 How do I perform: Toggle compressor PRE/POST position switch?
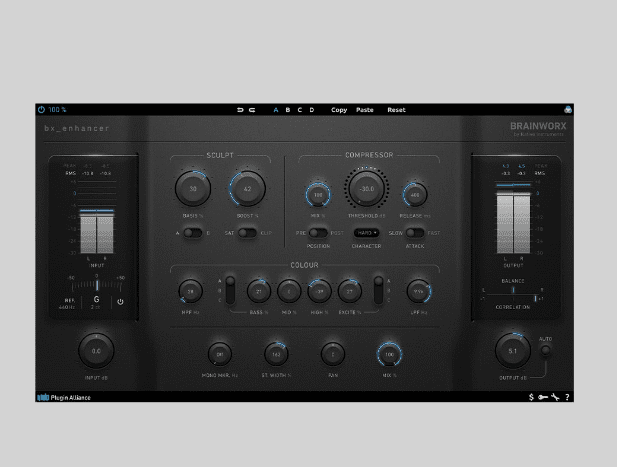coord(318,233)
